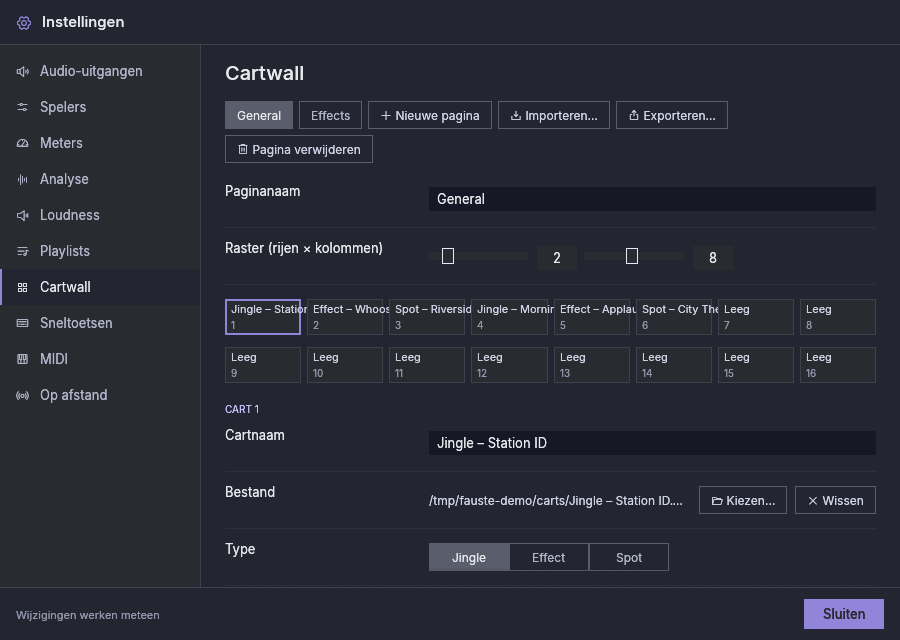Click the Cartwall grid icon

coord(22,288)
